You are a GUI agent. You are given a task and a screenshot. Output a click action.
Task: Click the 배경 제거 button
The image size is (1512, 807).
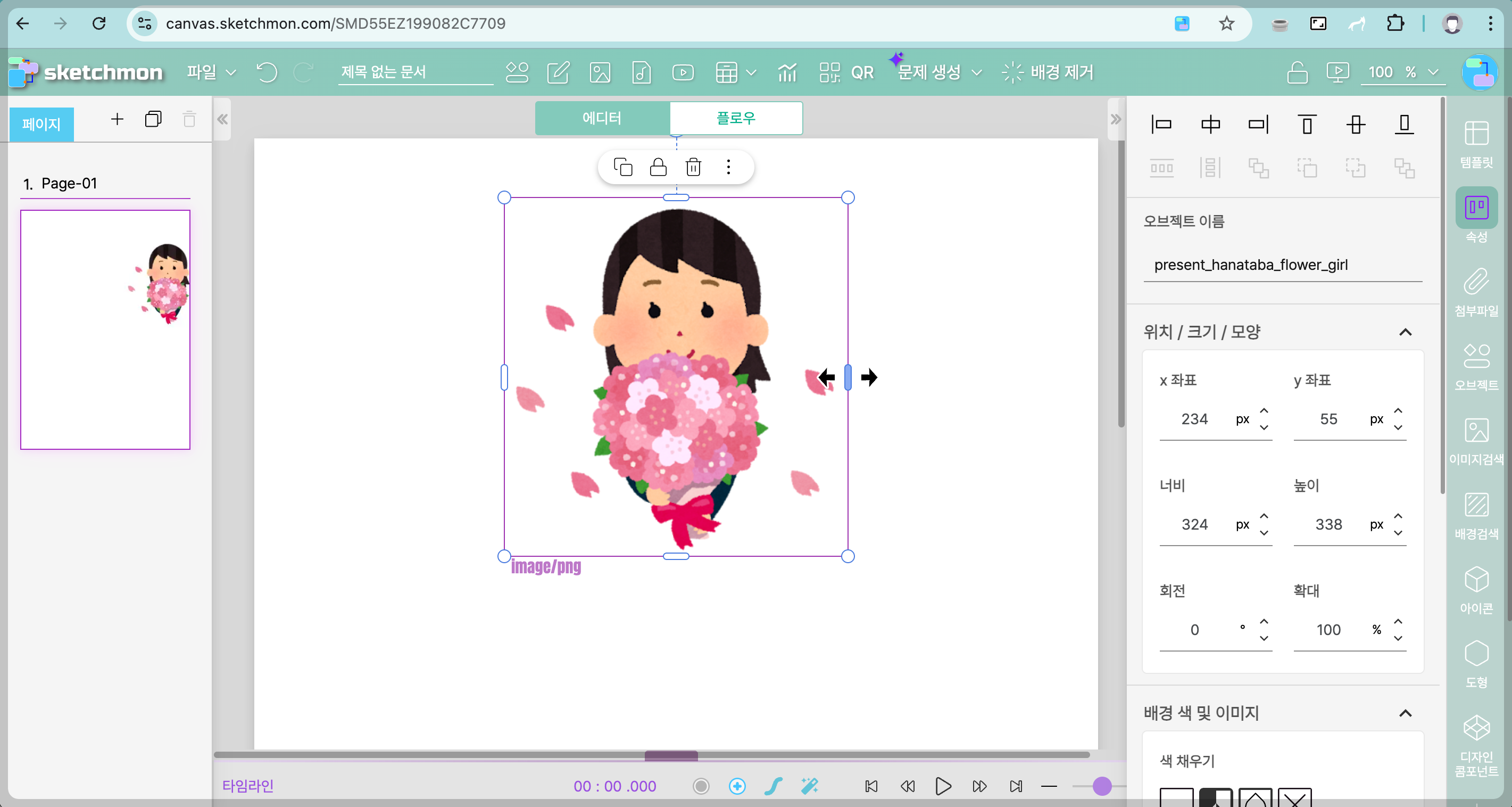coord(1048,72)
